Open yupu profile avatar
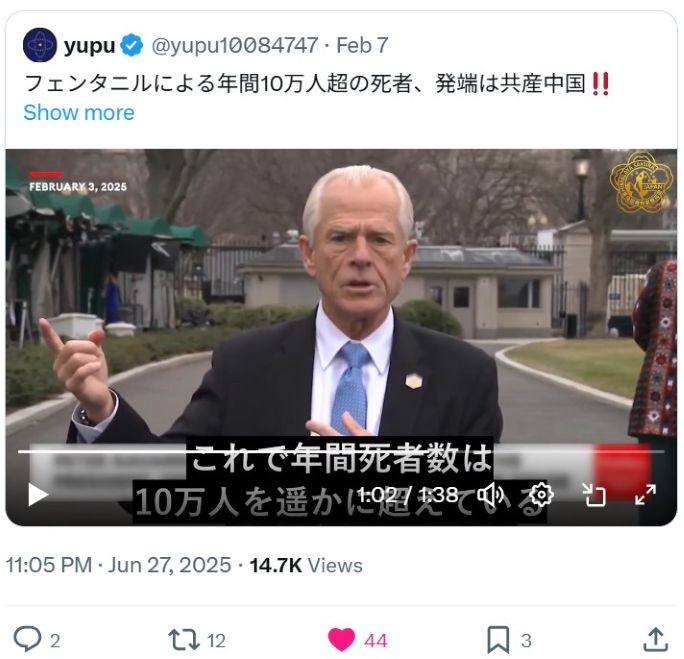The image size is (684, 659). [40, 45]
